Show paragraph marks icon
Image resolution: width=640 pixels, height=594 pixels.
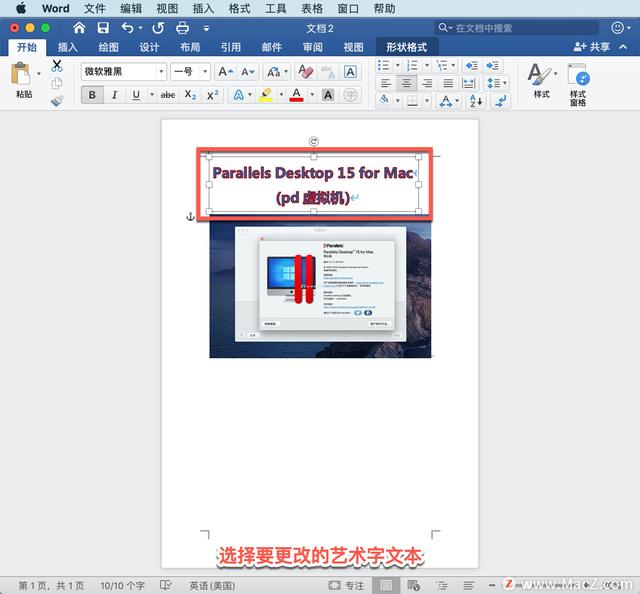pyautogui.click(x=500, y=100)
